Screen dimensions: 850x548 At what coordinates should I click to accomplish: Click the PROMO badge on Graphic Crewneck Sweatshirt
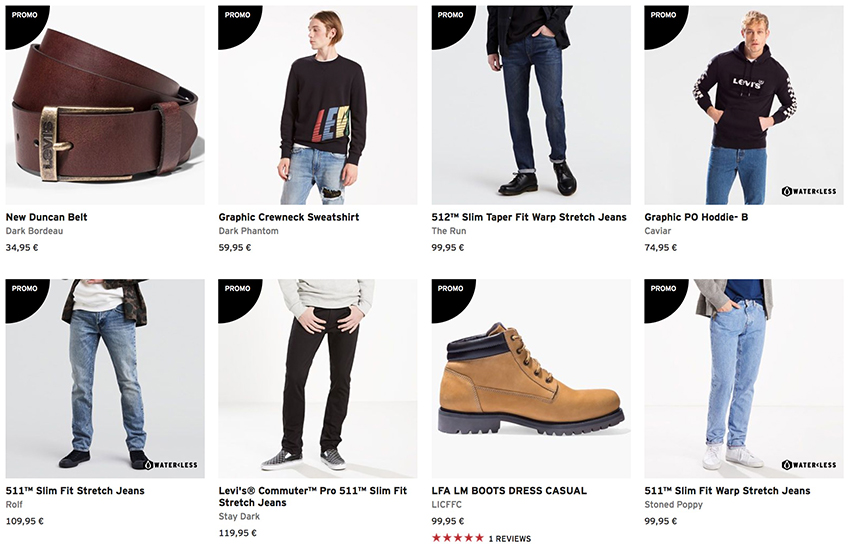click(236, 16)
